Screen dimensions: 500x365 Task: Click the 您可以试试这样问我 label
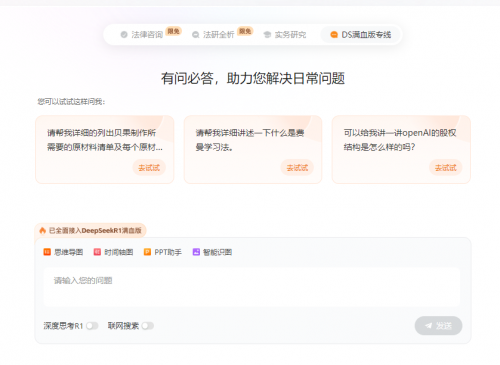71,102
